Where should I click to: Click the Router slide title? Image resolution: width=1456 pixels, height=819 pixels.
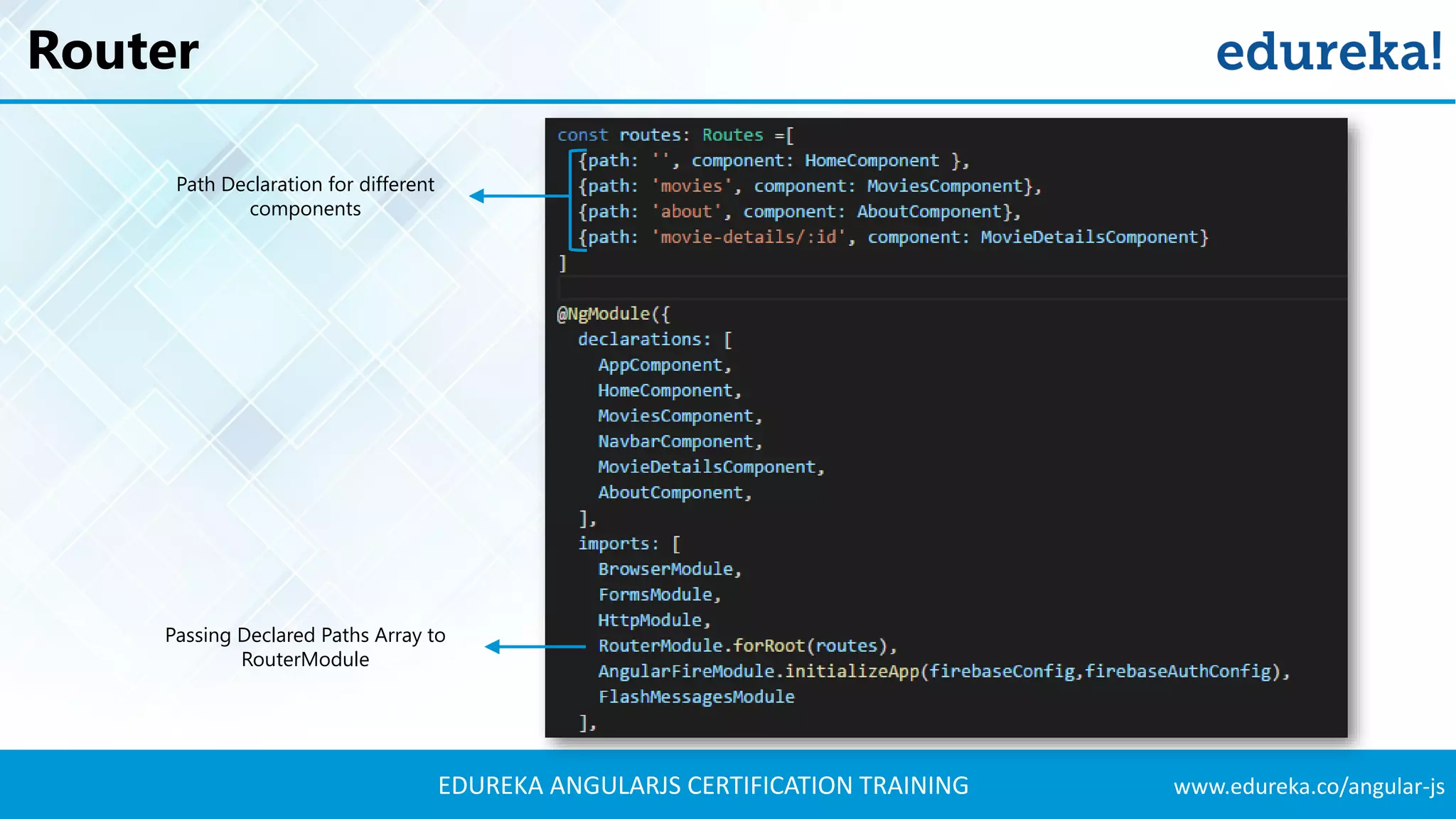(113, 51)
